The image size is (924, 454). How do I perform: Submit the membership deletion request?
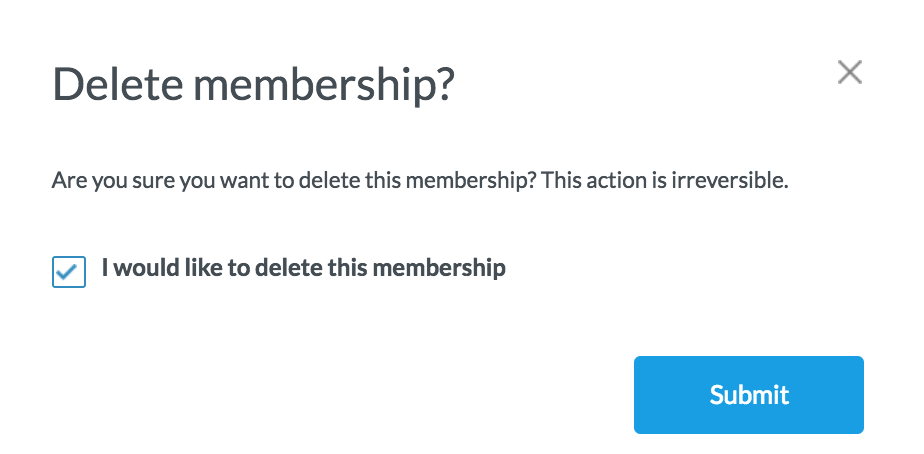click(x=748, y=394)
